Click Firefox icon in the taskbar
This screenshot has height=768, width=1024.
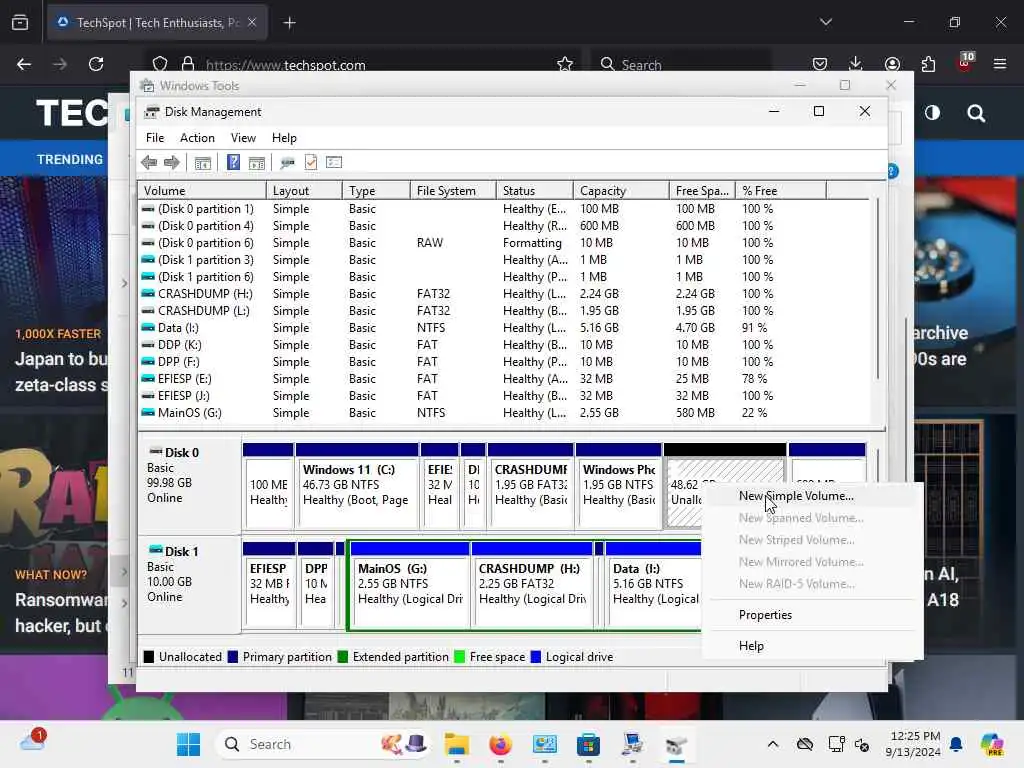click(500, 744)
